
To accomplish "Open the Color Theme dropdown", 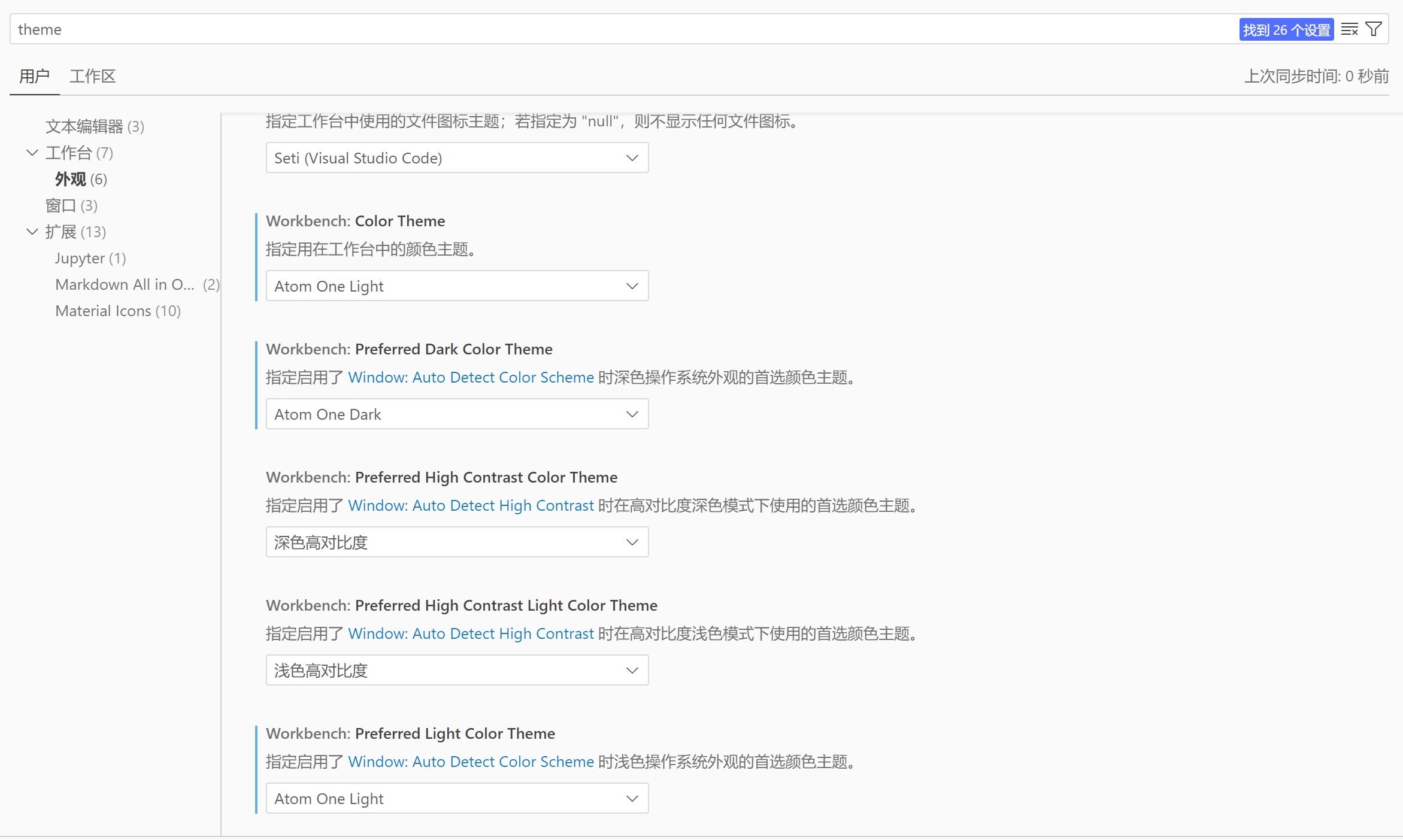I will [x=457, y=286].
